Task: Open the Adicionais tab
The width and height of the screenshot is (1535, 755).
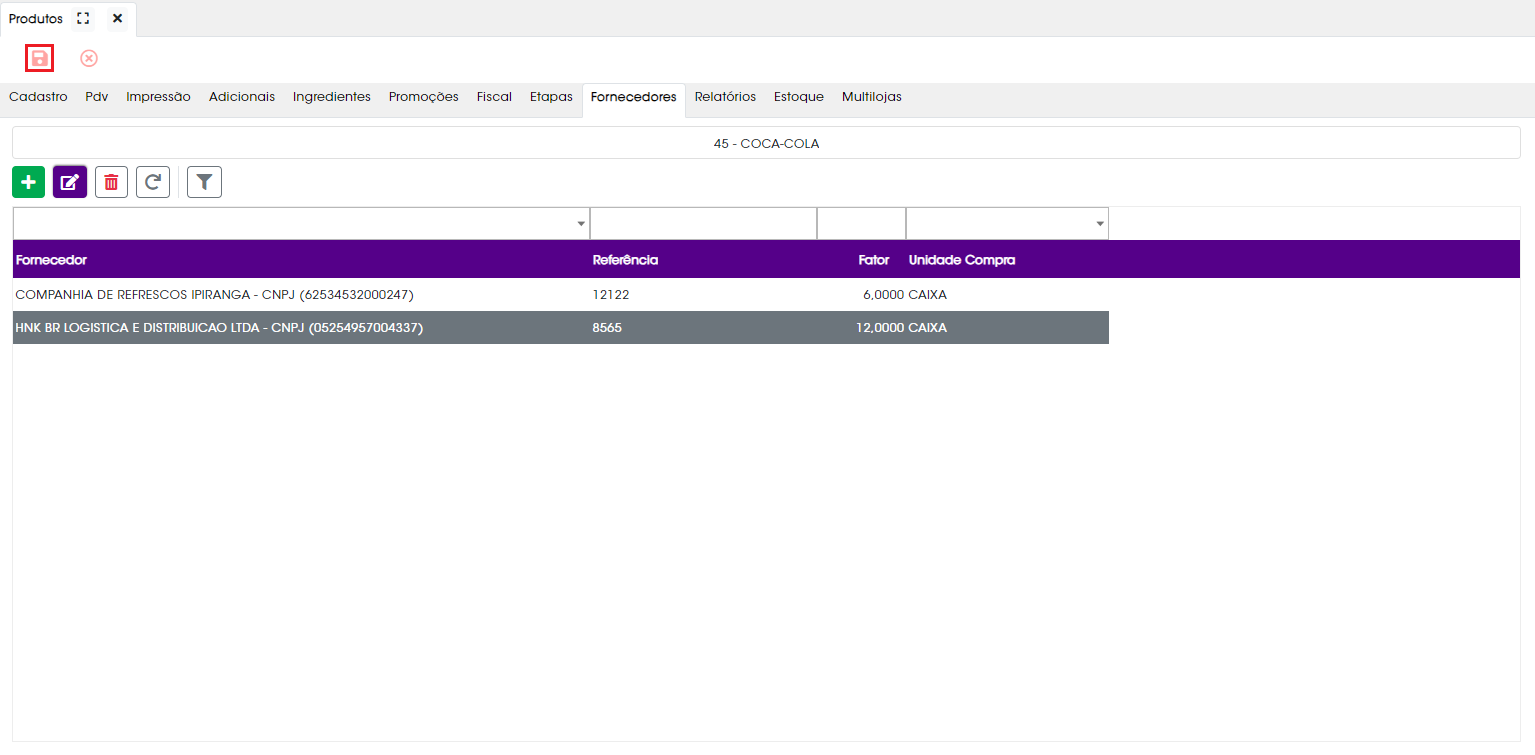Action: (242, 97)
